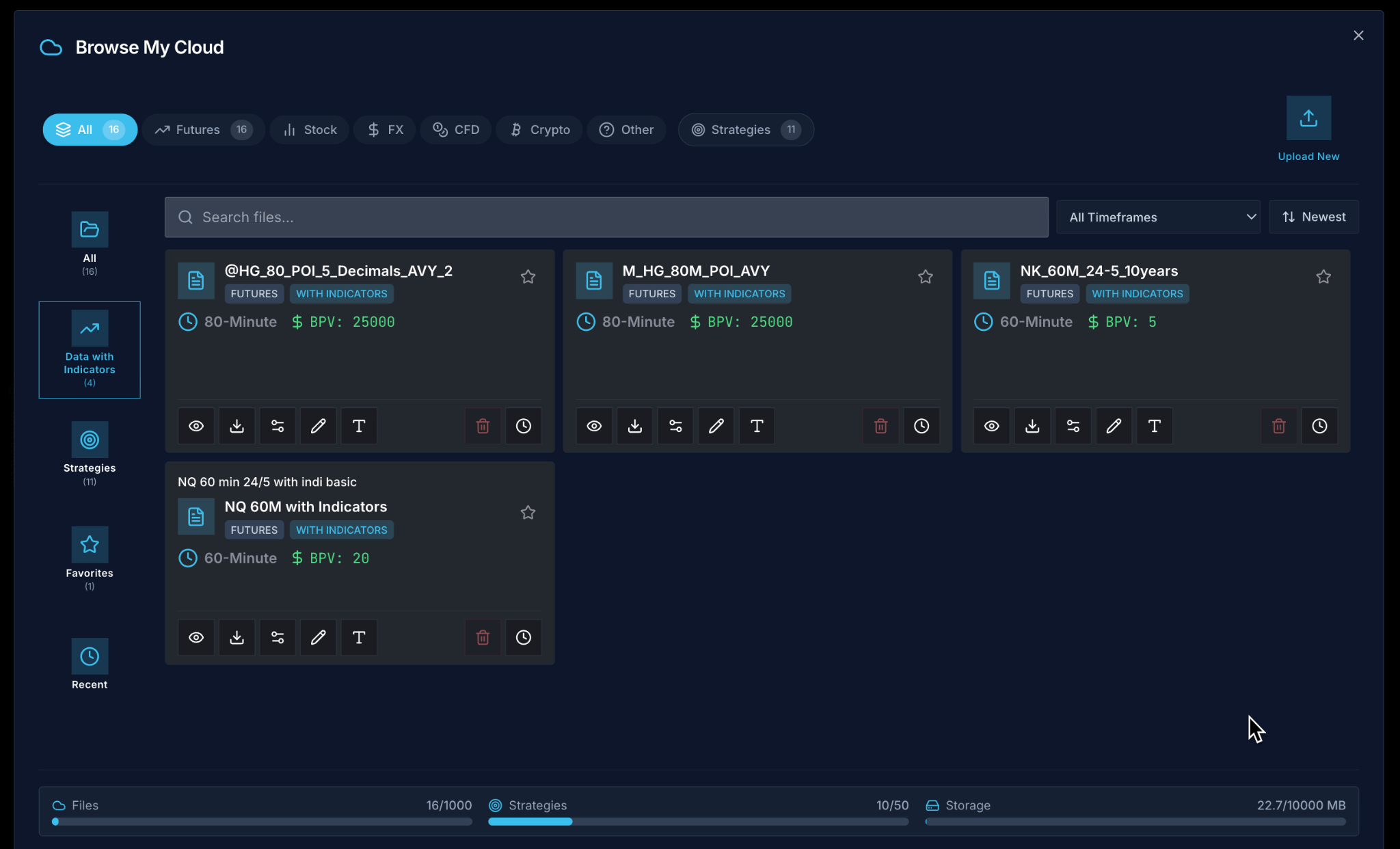Open the All Timeframes dropdown

[x=1158, y=217]
